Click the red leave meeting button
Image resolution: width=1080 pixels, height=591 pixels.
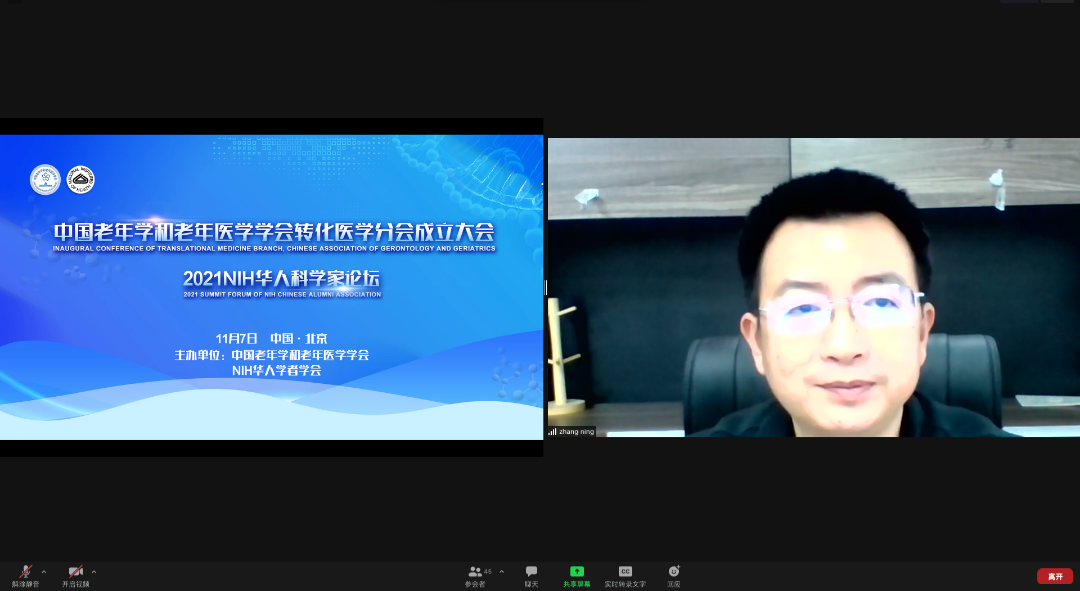click(x=1055, y=576)
